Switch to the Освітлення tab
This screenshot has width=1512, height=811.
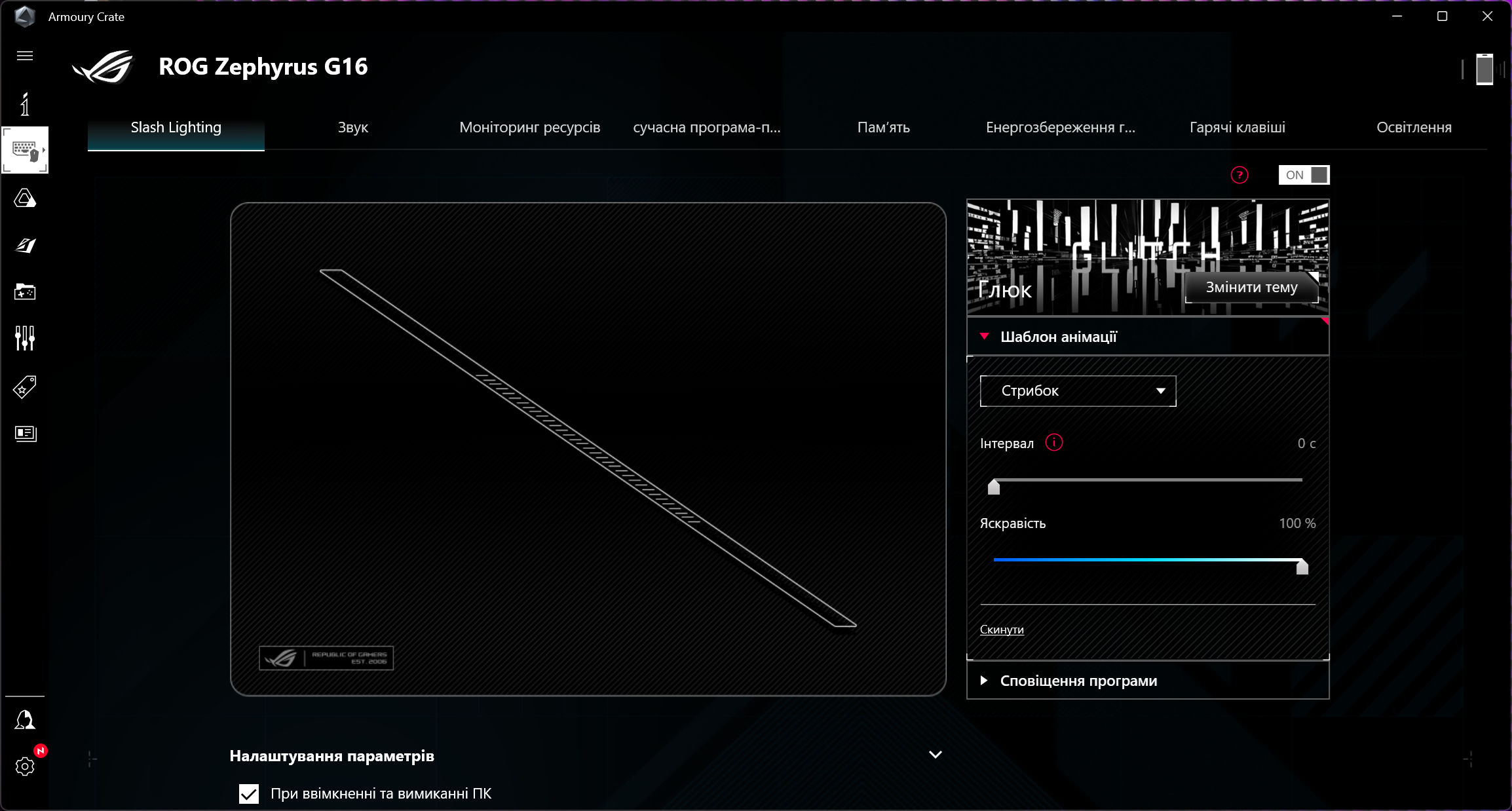[1413, 128]
